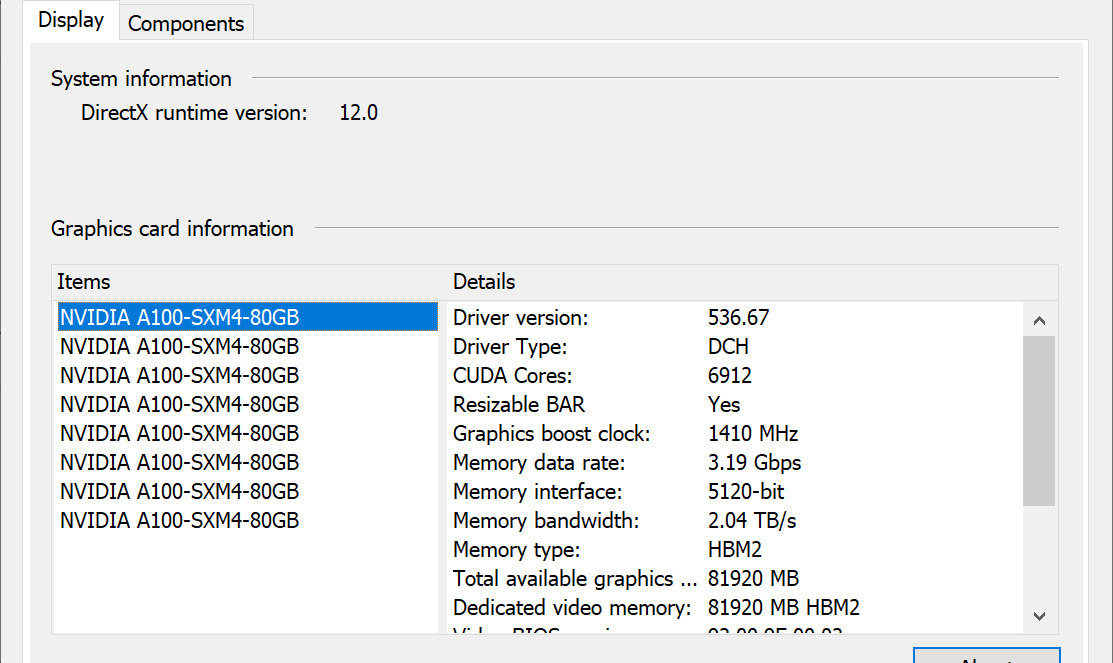Click the '81920 MB HBM2' value

(x=784, y=608)
